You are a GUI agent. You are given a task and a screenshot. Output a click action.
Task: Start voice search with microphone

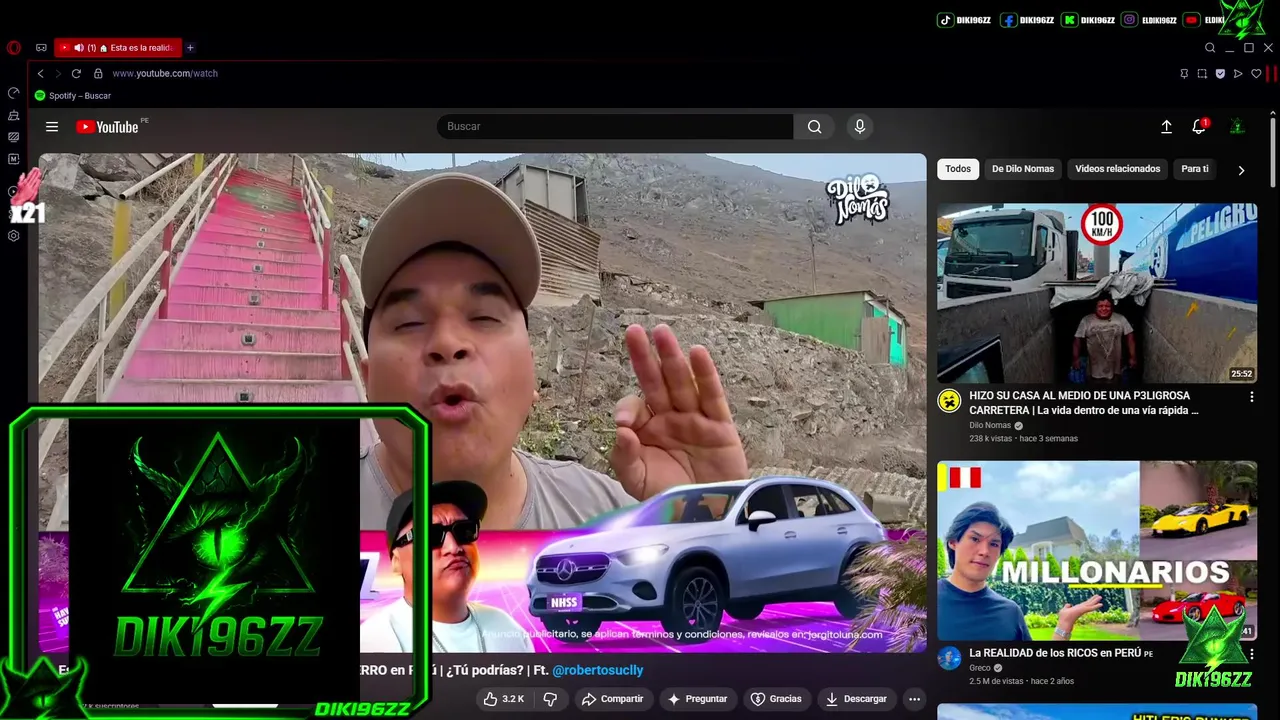coord(859,127)
